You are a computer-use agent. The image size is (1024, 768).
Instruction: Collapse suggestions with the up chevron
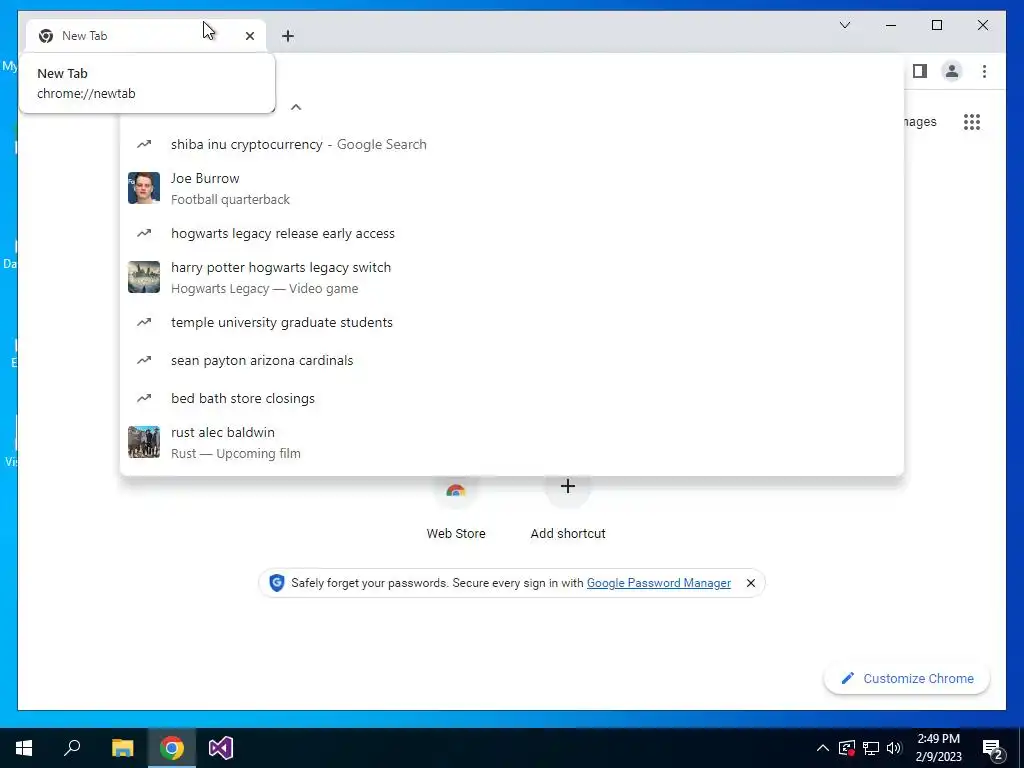296,107
